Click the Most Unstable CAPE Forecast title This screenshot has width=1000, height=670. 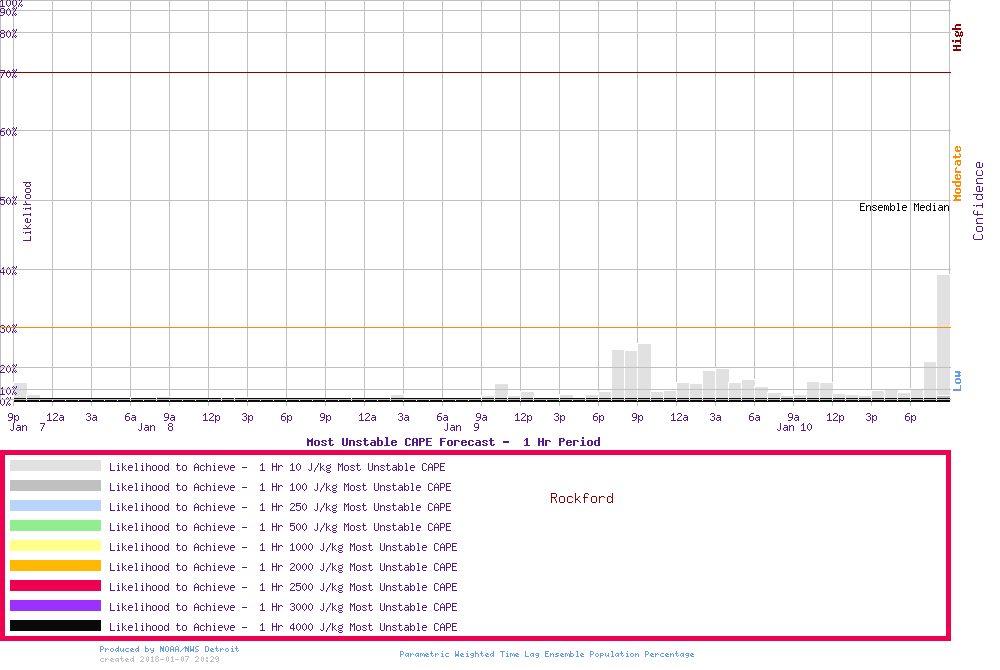tap(453, 441)
